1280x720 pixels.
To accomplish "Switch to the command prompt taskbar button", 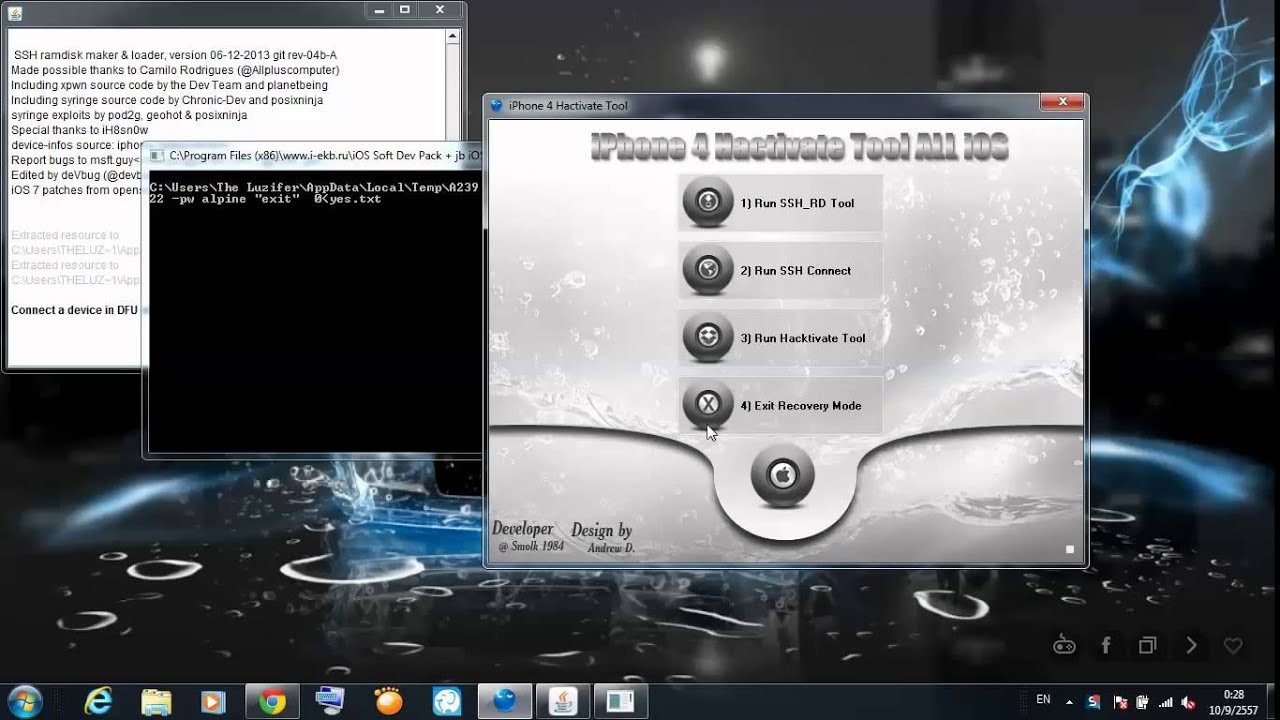I will coord(622,701).
